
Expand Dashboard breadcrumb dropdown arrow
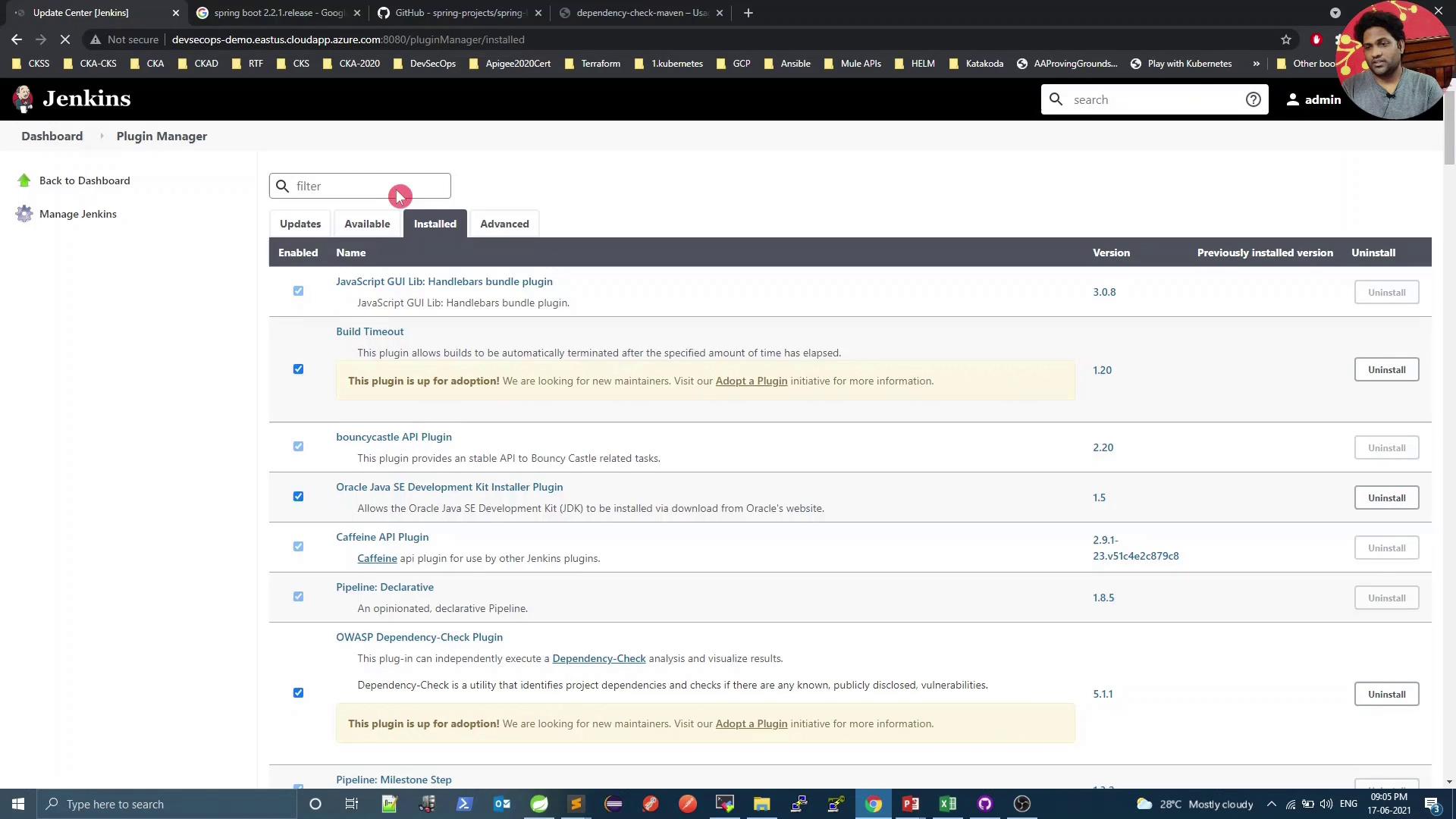(102, 136)
